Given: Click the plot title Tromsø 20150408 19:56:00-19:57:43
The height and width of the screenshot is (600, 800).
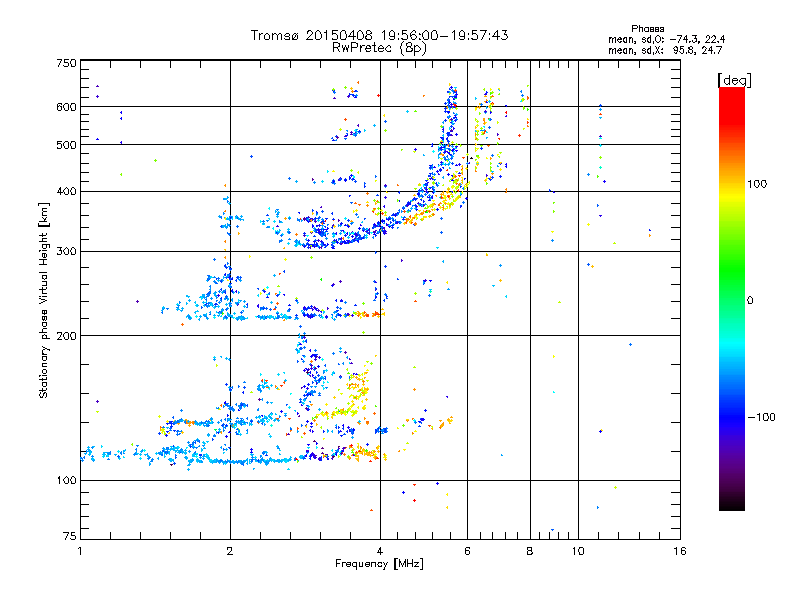Looking at the screenshot, I should point(379,35).
